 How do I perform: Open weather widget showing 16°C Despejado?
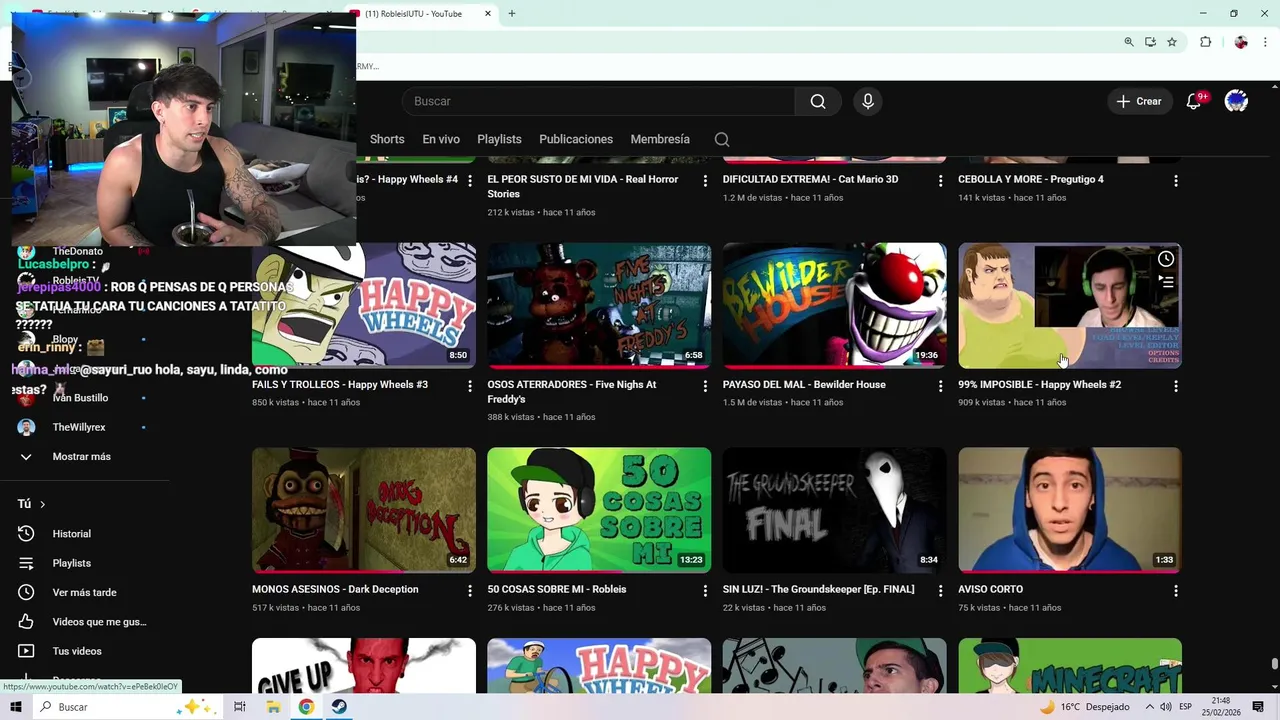tap(1084, 707)
